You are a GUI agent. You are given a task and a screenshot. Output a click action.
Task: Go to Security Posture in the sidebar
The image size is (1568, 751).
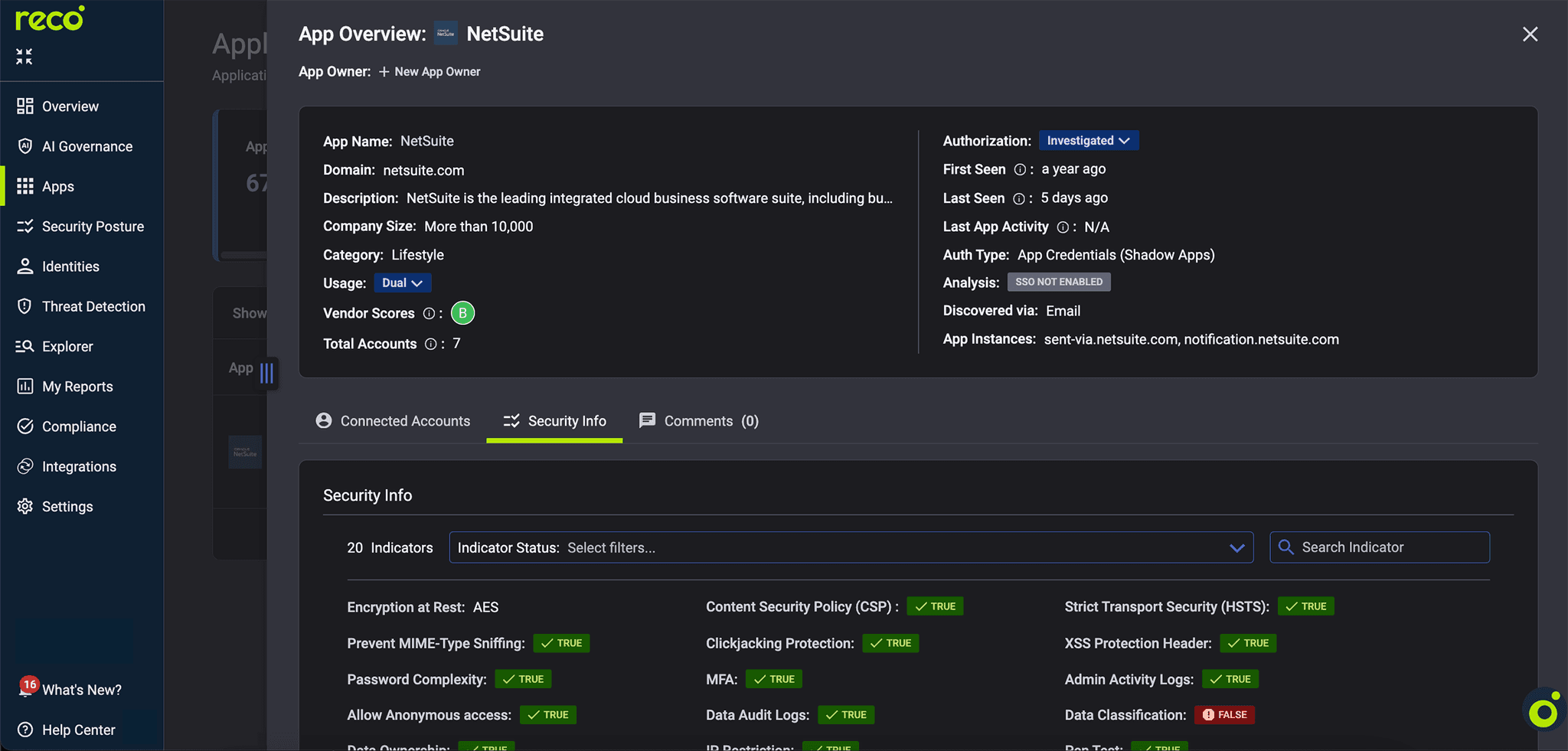[x=93, y=227]
